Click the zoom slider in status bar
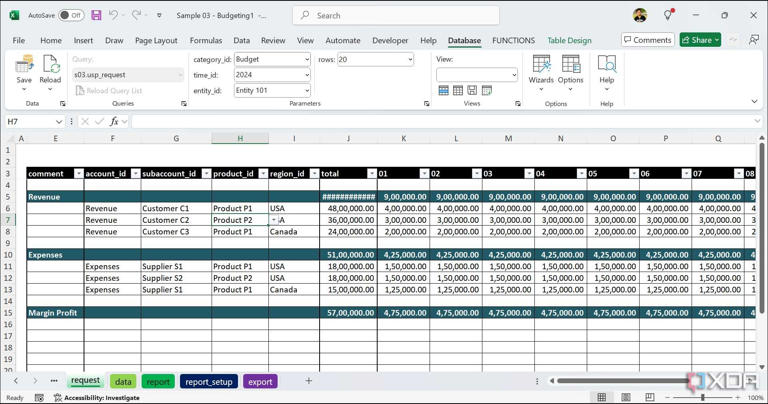 [x=701, y=397]
